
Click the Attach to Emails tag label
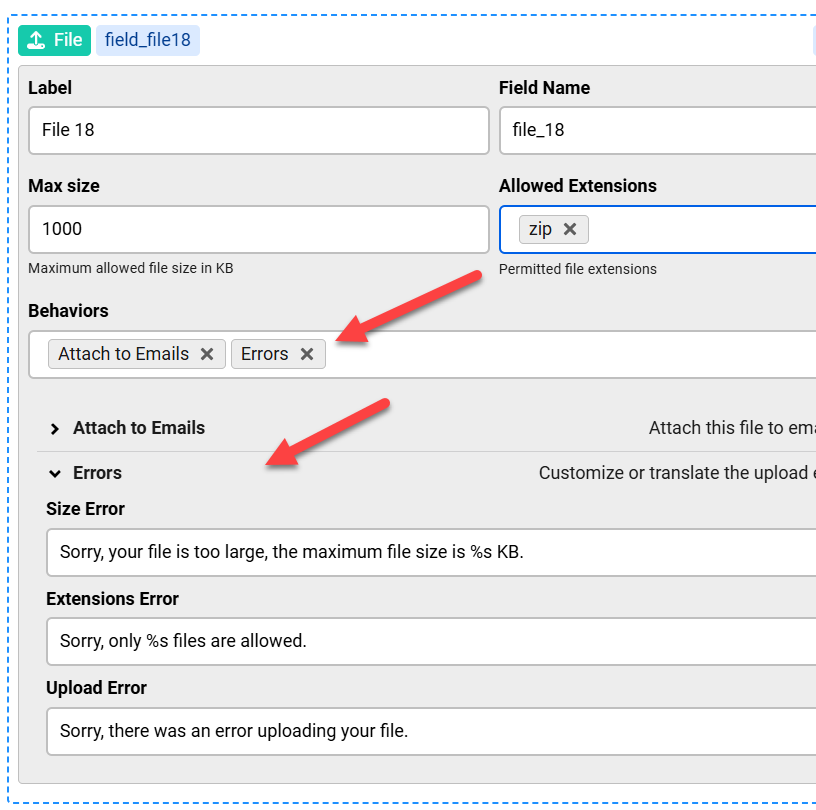click(123, 354)
